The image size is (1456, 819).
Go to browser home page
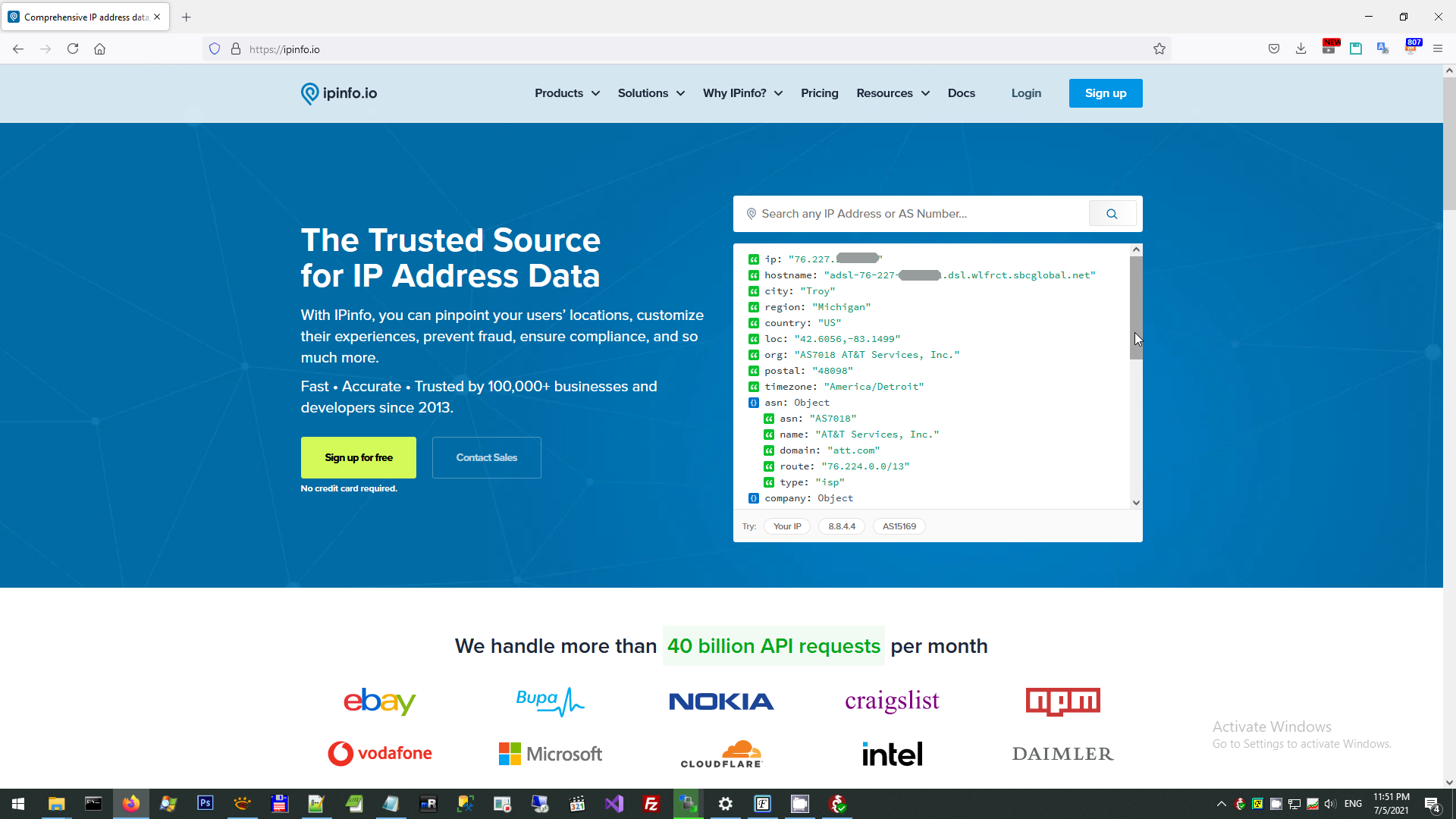point(99,49)
